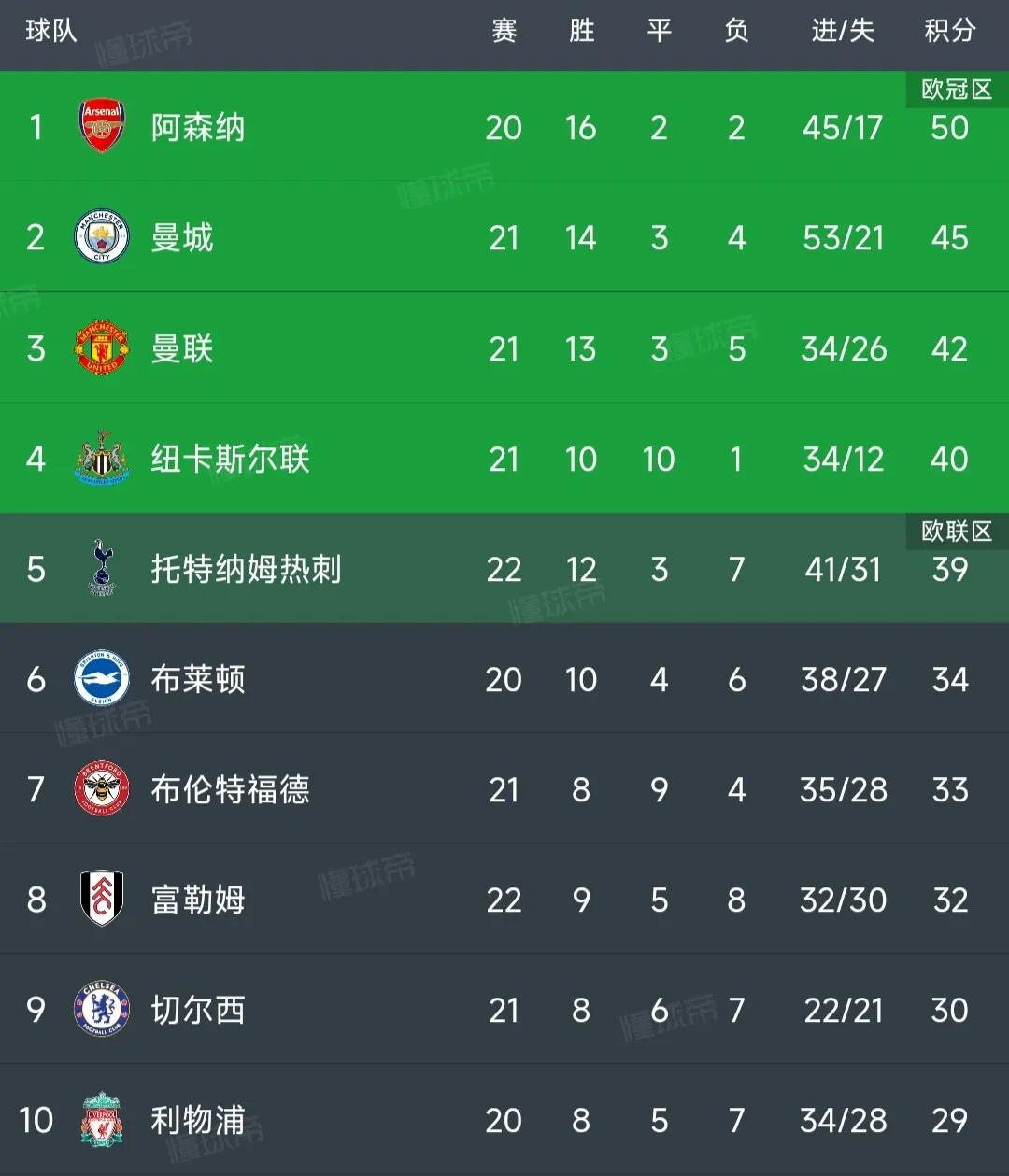Click the 进/失 goals column header
The width and height of the screenshot is (1009, 1176).
[843, 32]
